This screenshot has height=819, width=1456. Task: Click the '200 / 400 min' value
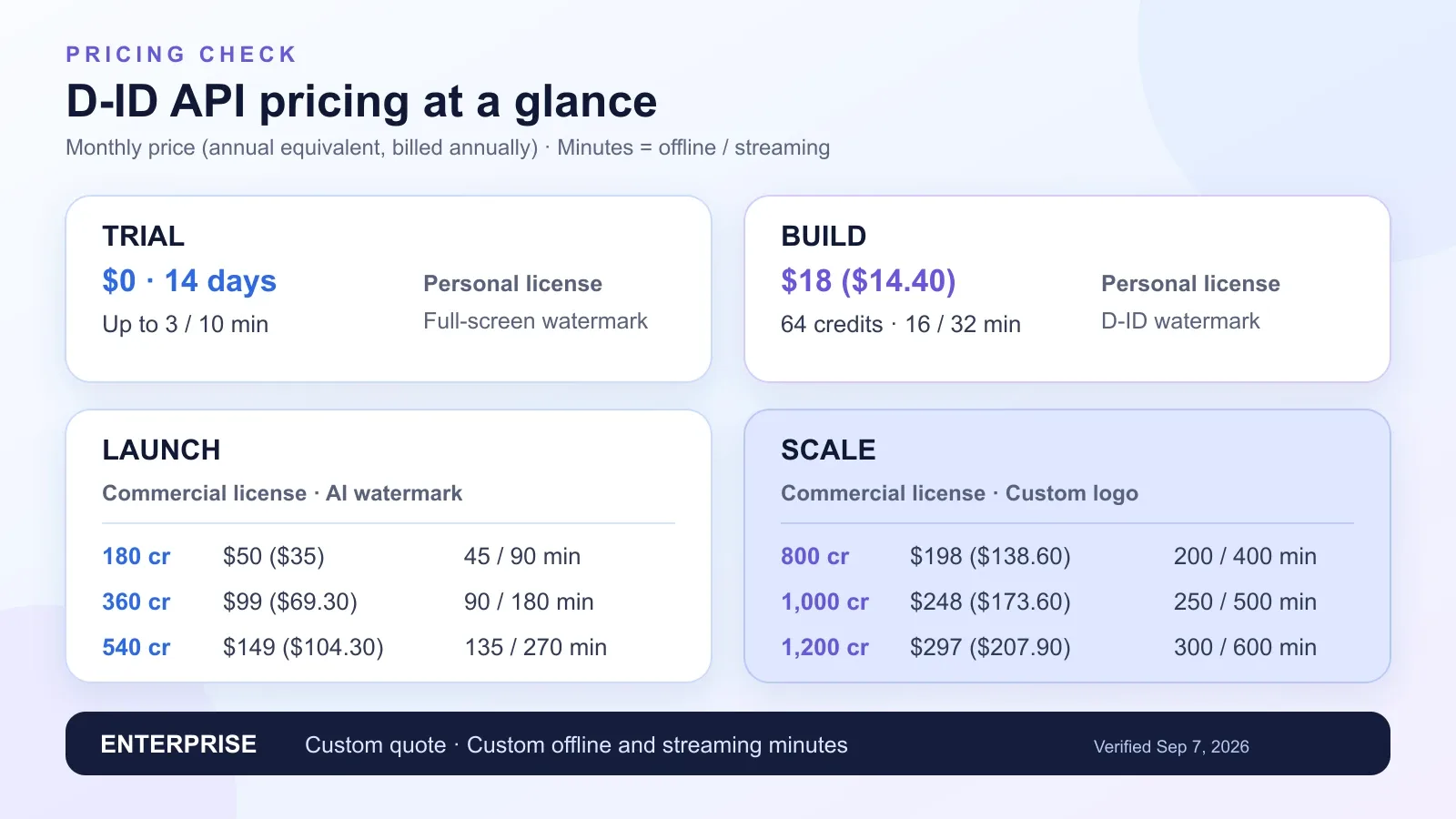click(x=1245, y=557)
